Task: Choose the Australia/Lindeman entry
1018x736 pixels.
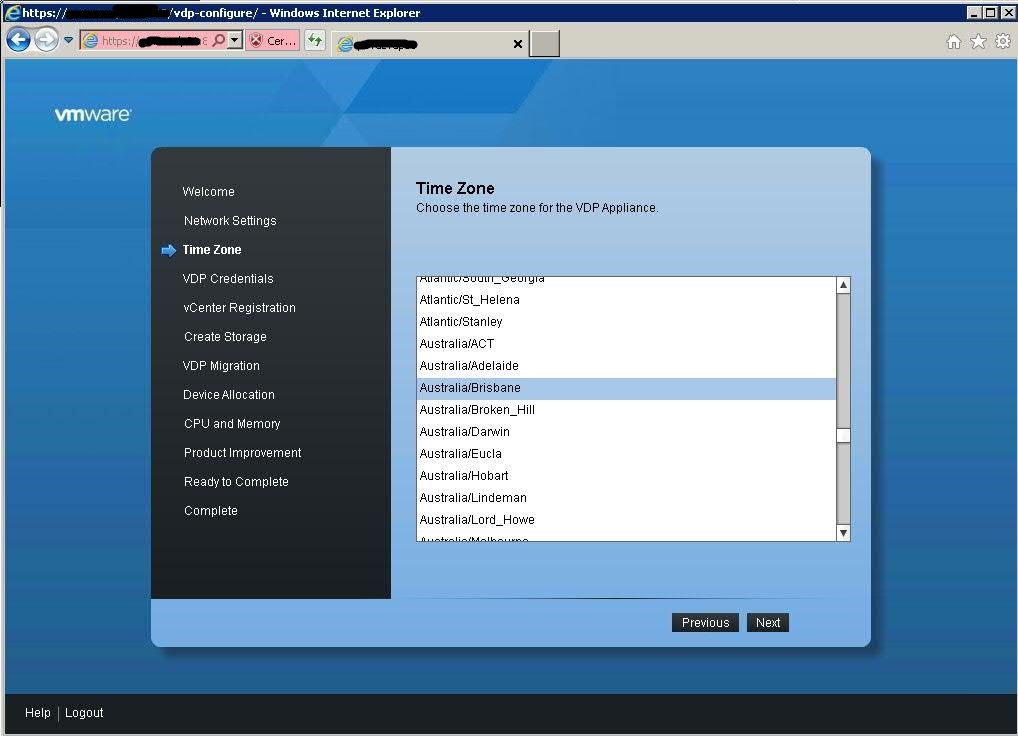Action: point(626,498)
